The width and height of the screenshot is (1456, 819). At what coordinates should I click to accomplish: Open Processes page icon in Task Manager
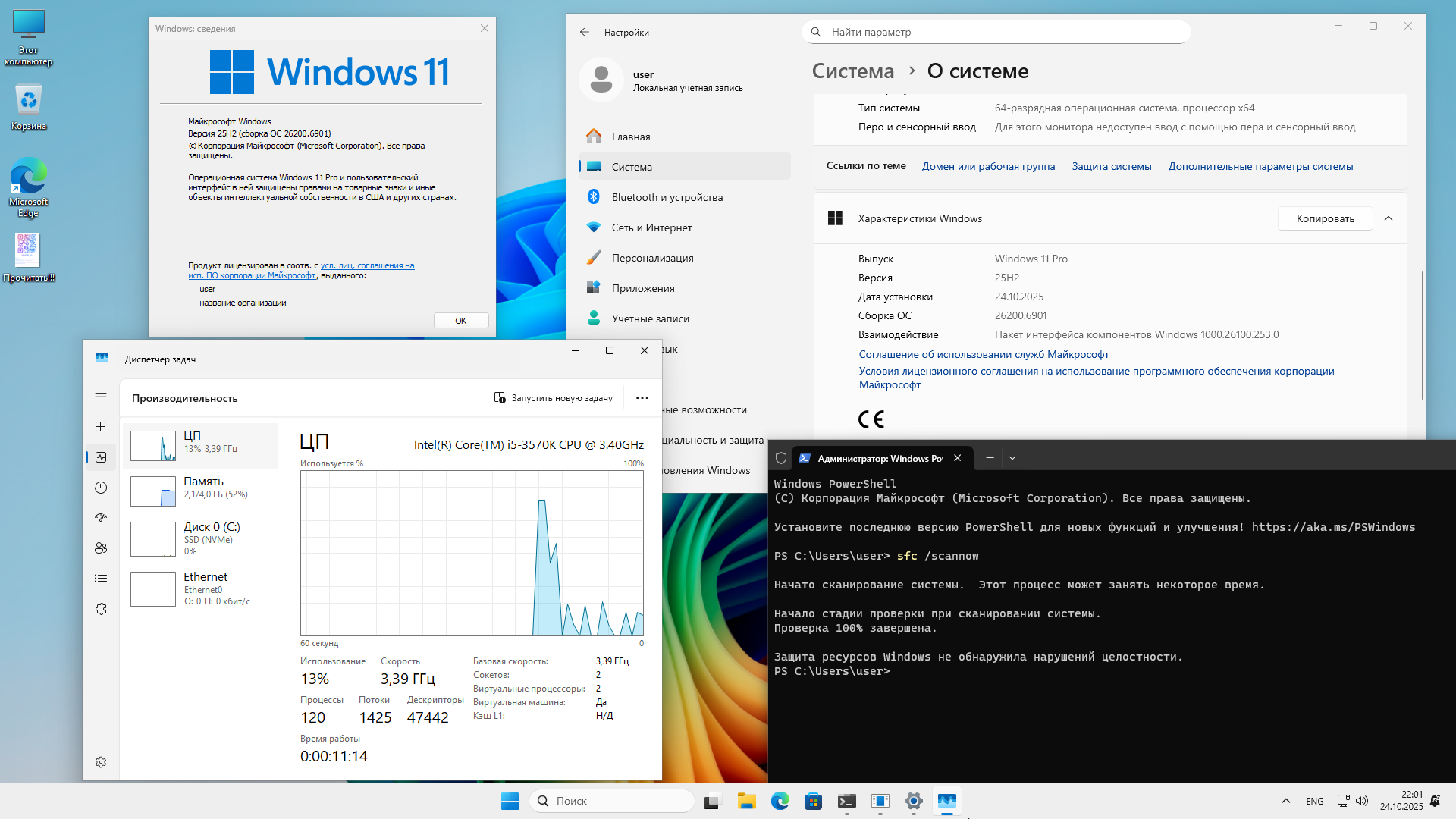click(x=101, y=427)
